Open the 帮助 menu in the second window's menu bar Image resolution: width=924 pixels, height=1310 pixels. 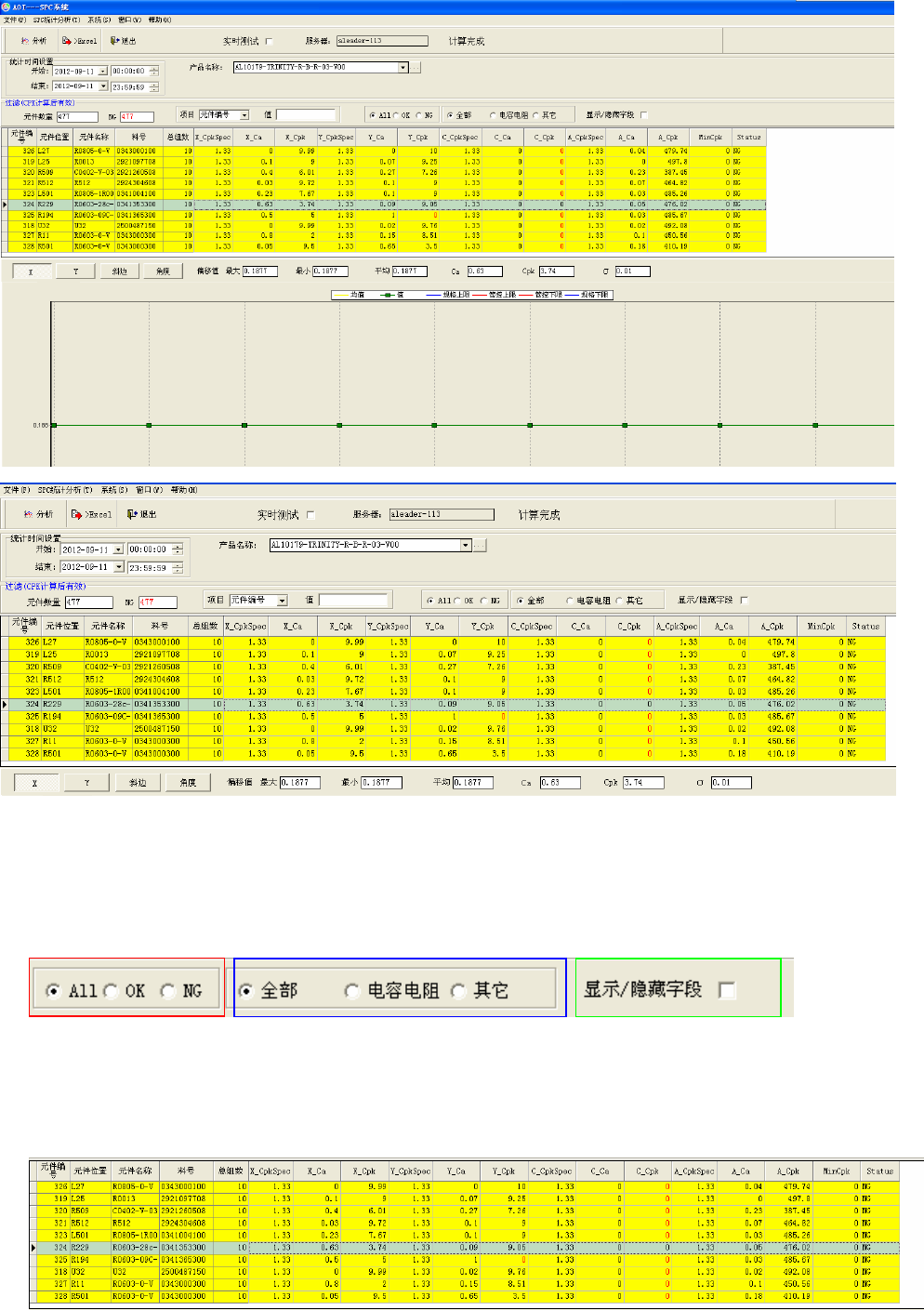click(x=183, y=490)
